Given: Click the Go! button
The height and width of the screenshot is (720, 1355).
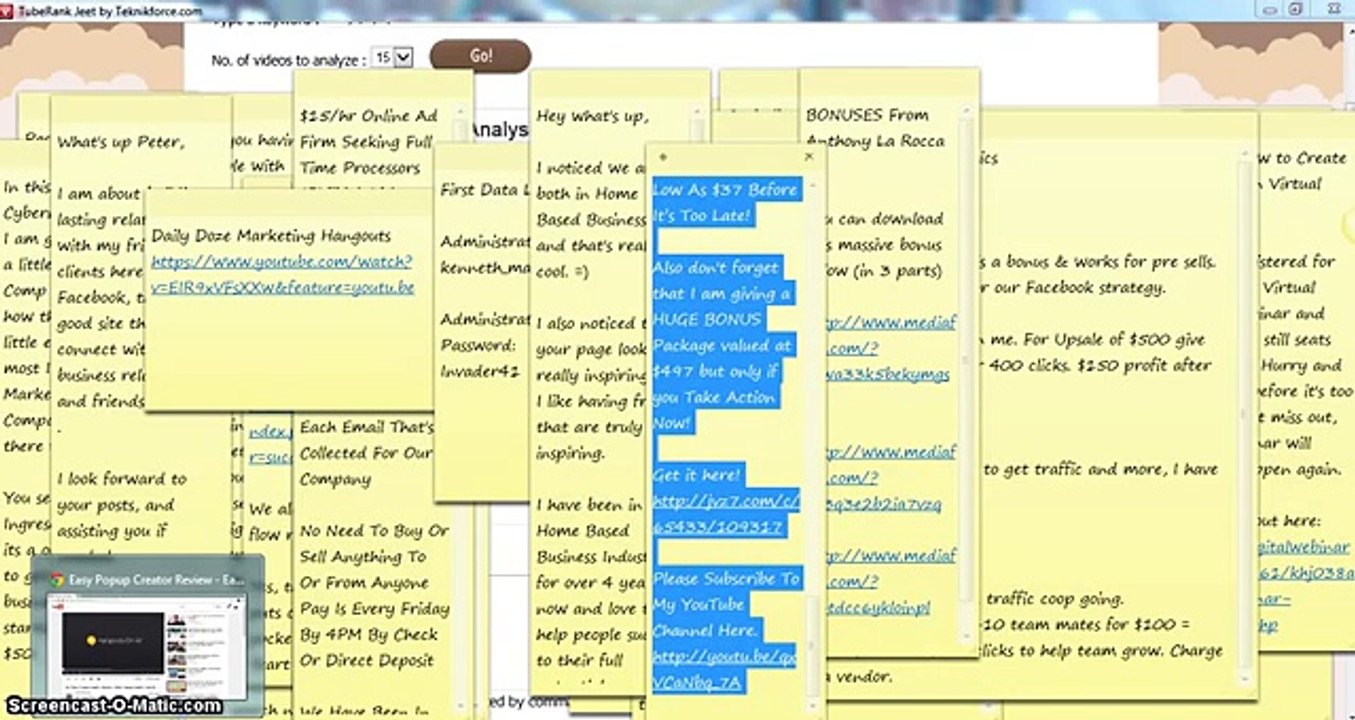Looking at the screenshot, I should [480, 56].
